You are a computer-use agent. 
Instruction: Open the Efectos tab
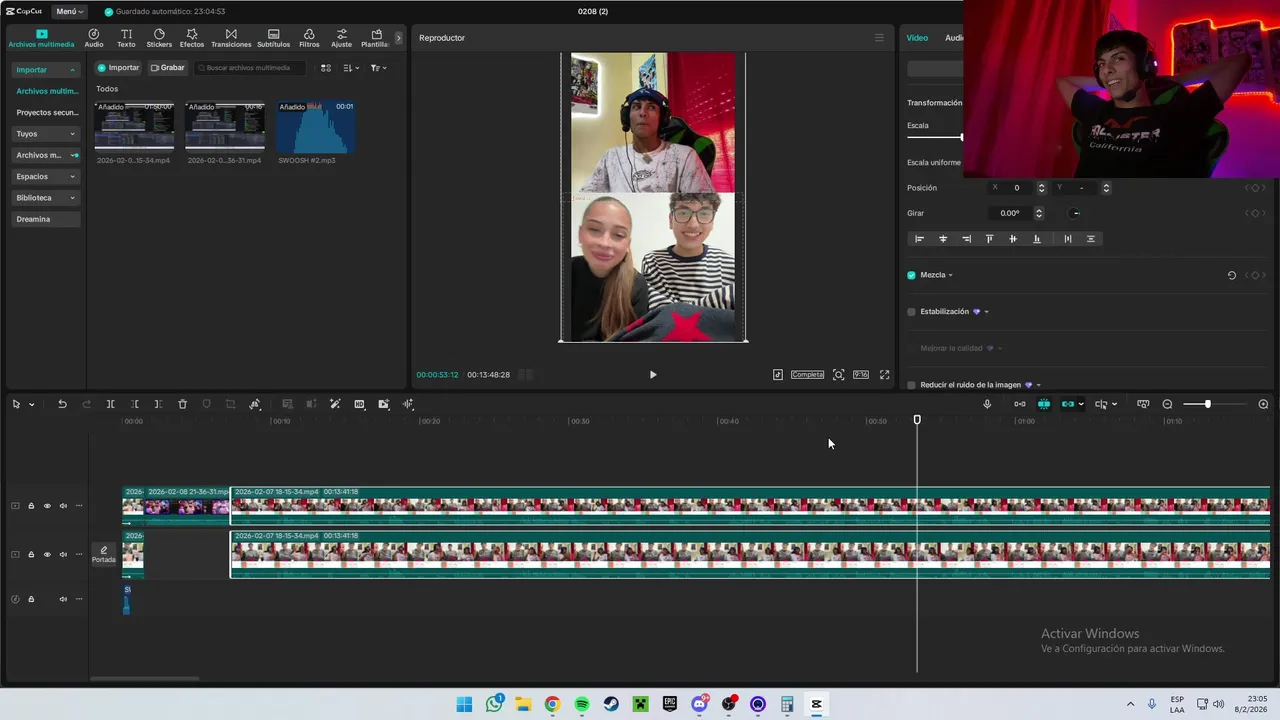click(x=192, y=38)
